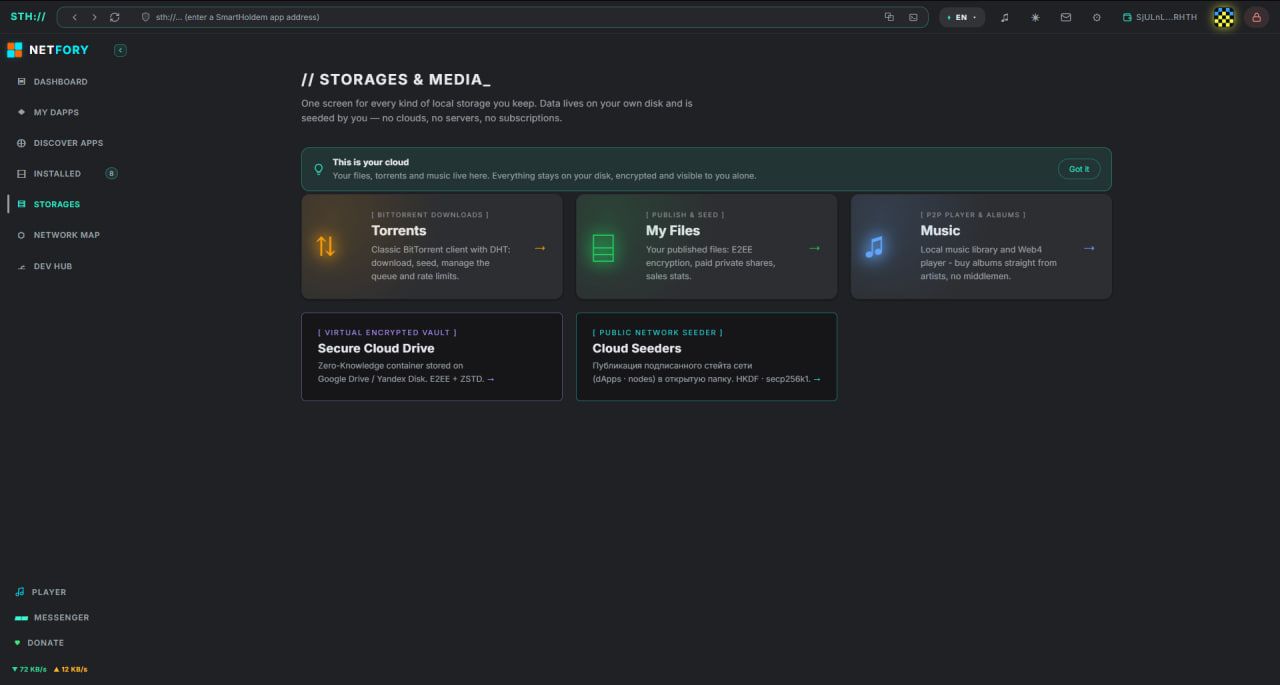Open Network Map in the sidebar

59,235
